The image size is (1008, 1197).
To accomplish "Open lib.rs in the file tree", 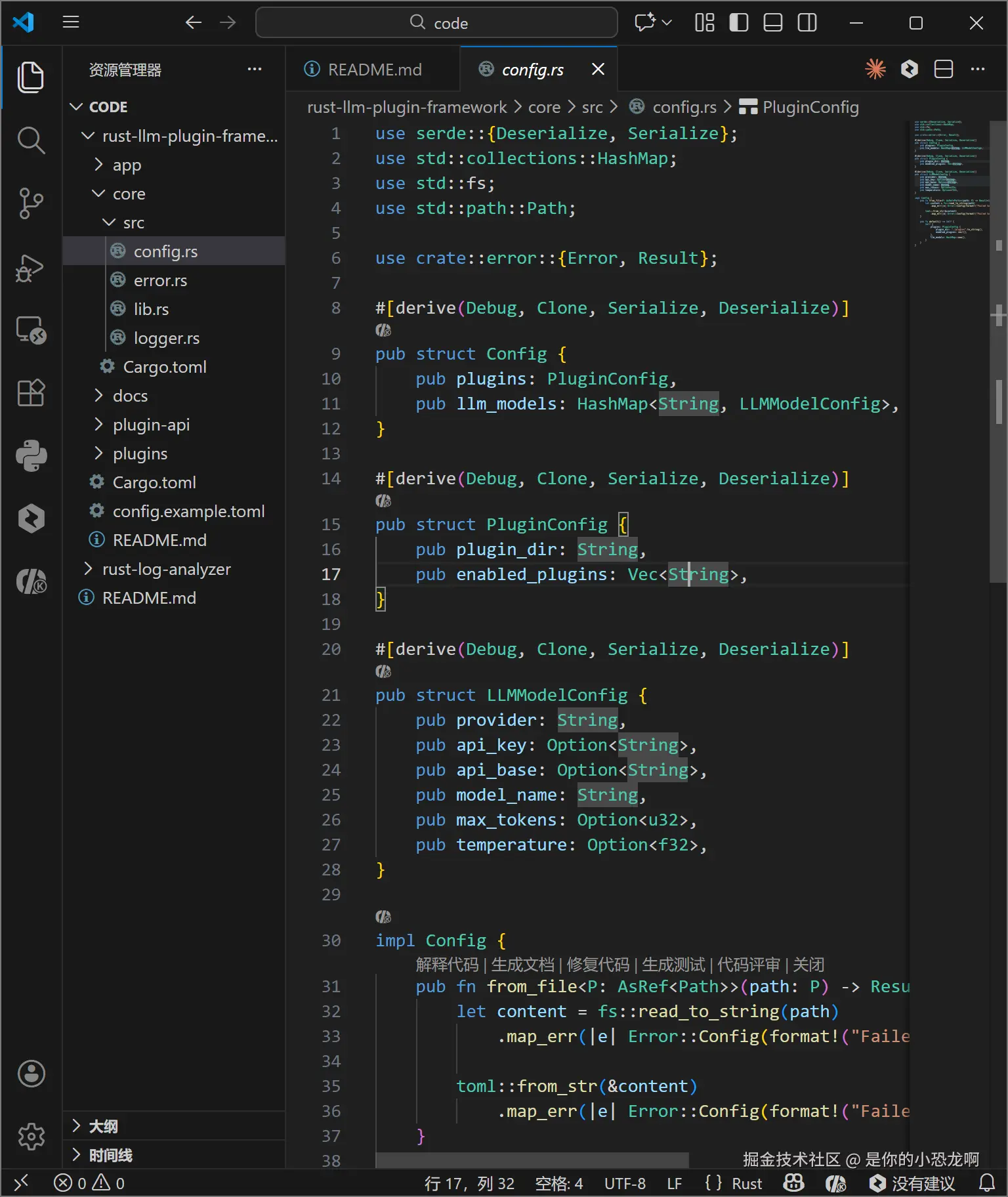I will tap(174, 309).
